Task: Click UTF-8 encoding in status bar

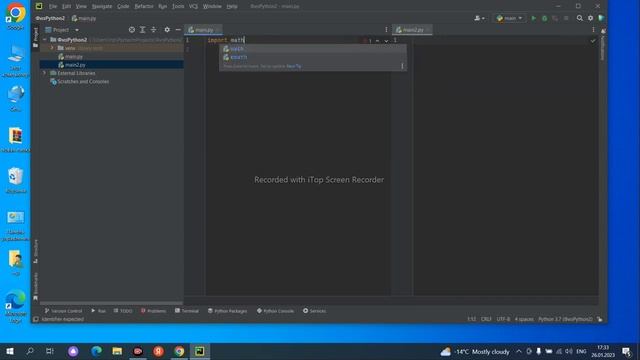Action: point(503,319)
